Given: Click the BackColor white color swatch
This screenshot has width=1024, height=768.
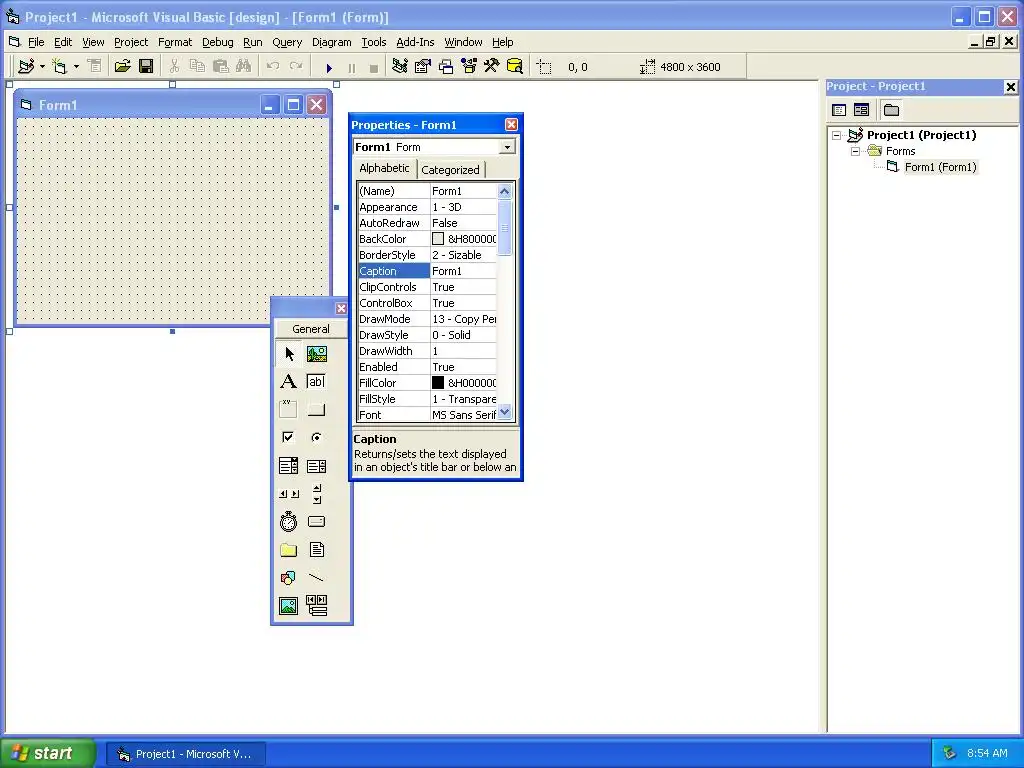Looking at the screenshot, I should click(438, 239).
